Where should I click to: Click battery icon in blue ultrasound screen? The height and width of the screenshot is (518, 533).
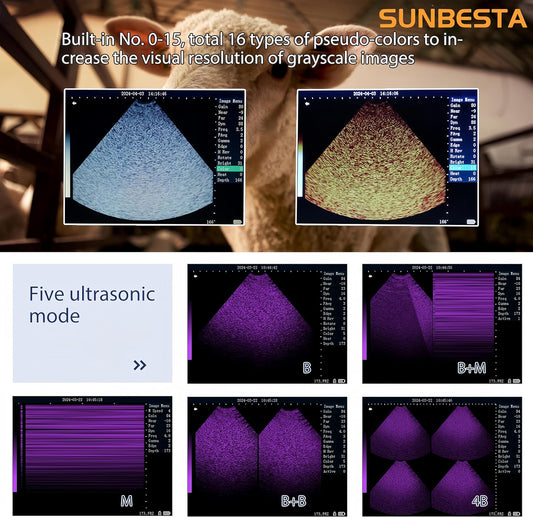tap(237, 222)
